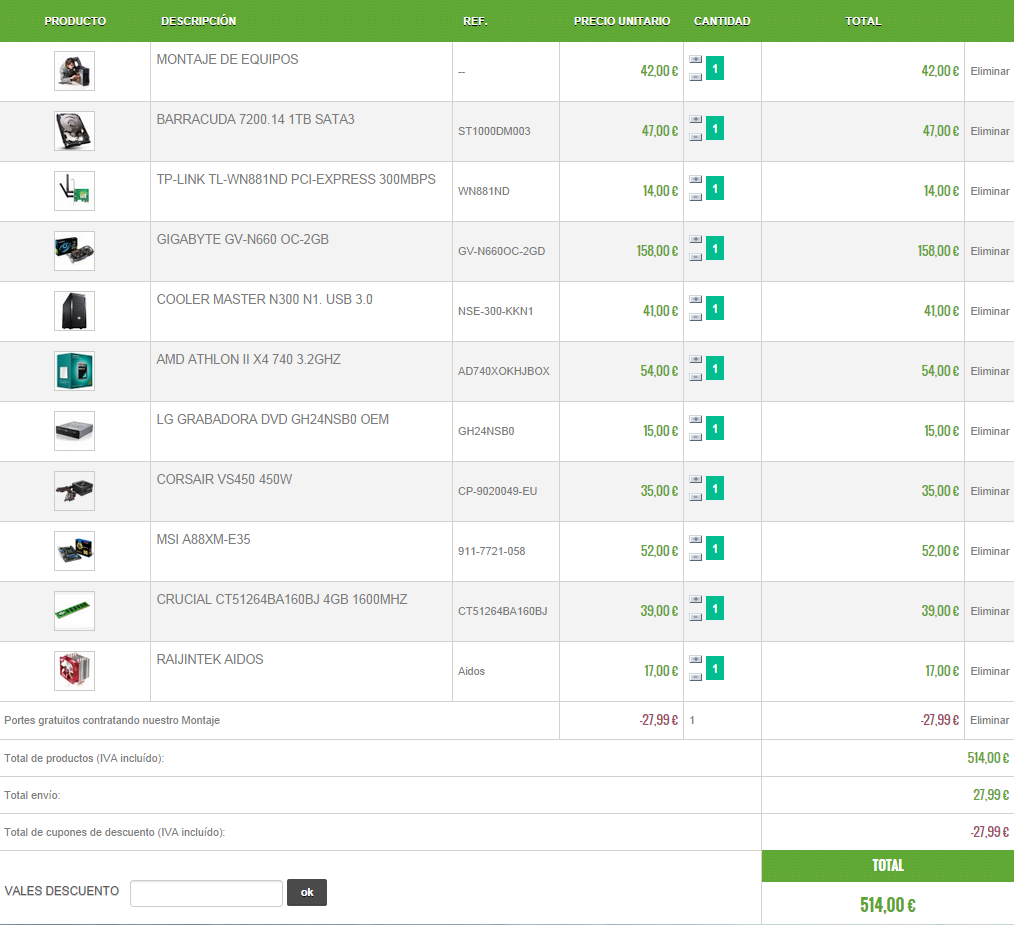Screen dimensions: 1014x925
Task: Open the AMD Athlon processor thumbnail
Action: (x=74, y=371)
